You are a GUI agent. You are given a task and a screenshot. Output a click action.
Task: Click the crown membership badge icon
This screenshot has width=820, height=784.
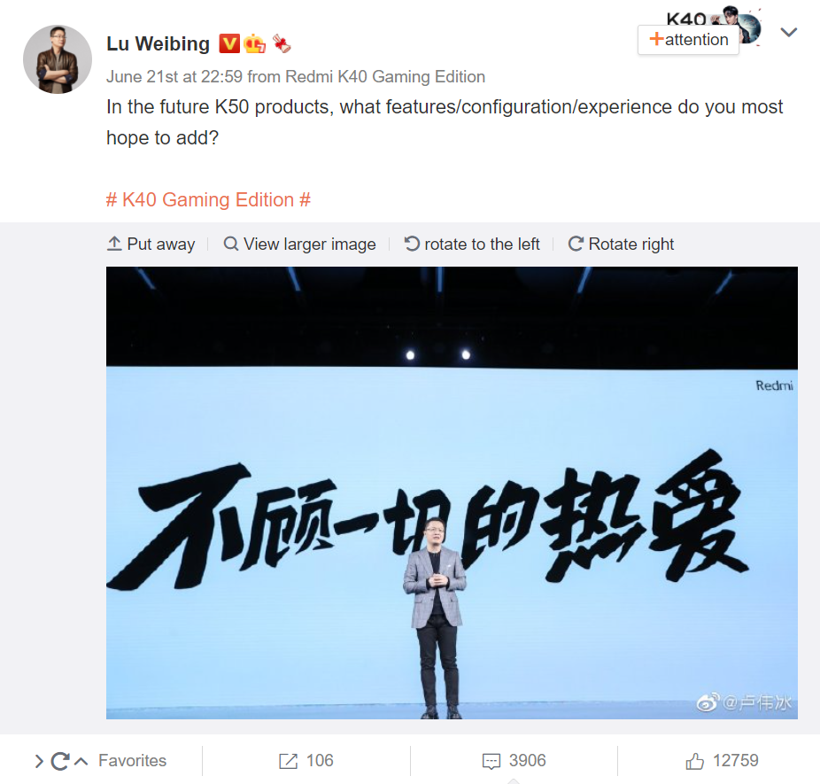pyautogui.click(x=255, y=44)
